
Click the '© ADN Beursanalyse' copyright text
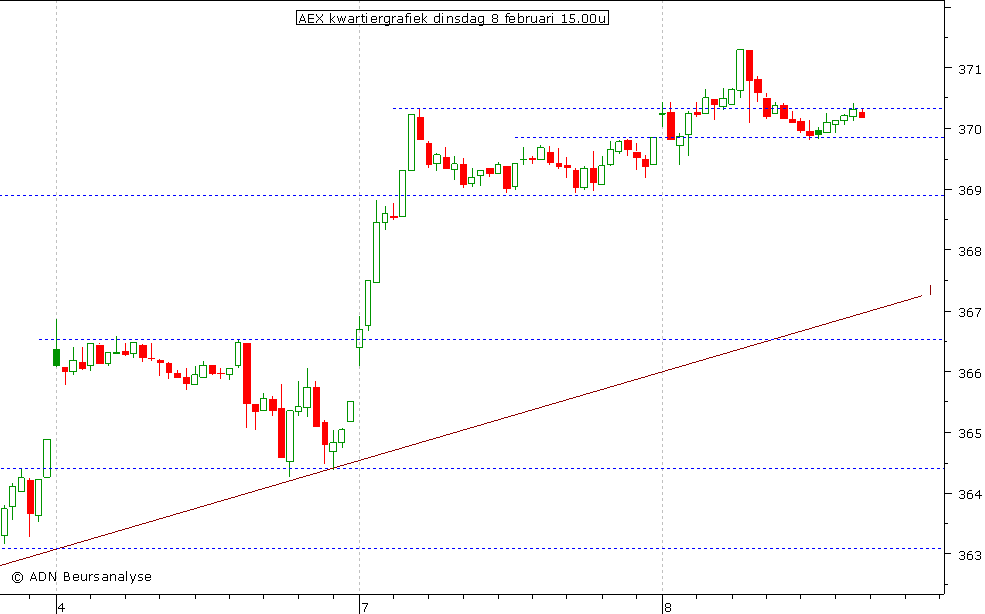(x=82, y=577)
